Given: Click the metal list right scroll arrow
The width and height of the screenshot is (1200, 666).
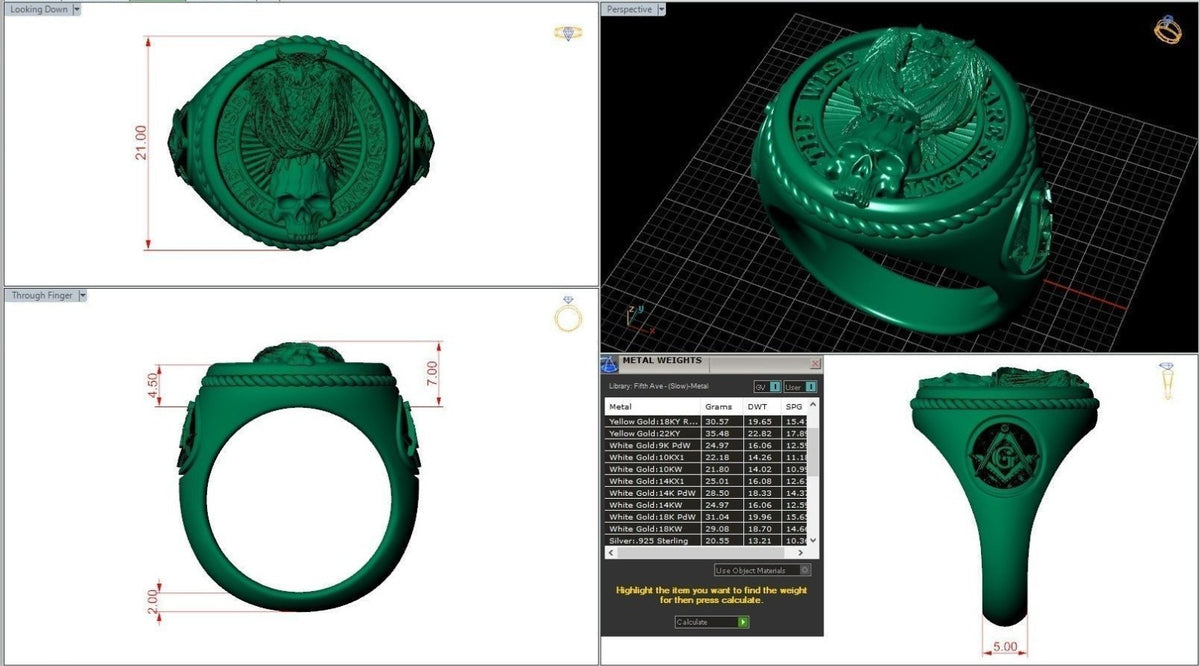Looking at the screenshot, I should pyautogui.click(x=801, y=552).
